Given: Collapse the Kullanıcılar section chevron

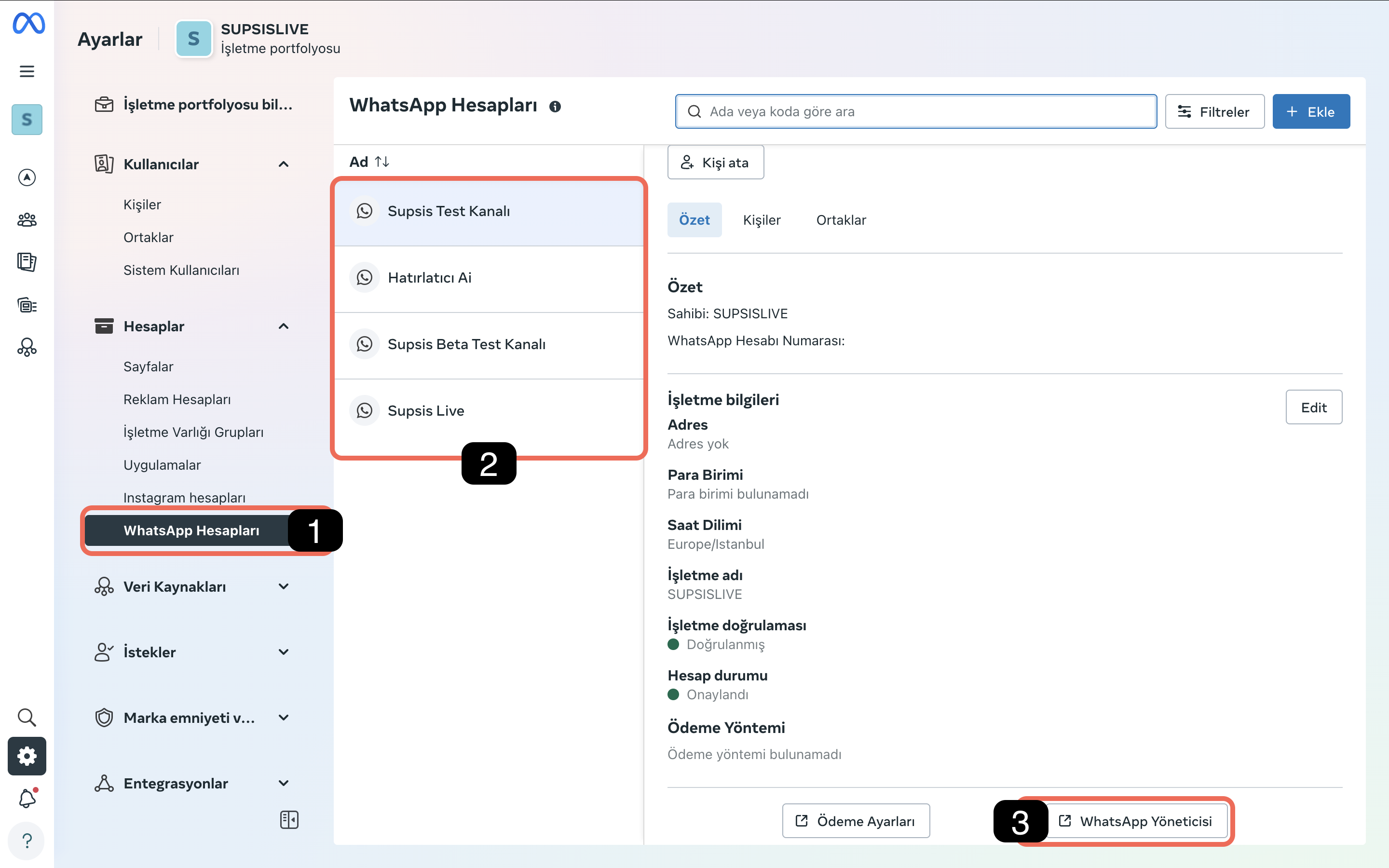Looking at the screenshot, I should click(284, 164).
